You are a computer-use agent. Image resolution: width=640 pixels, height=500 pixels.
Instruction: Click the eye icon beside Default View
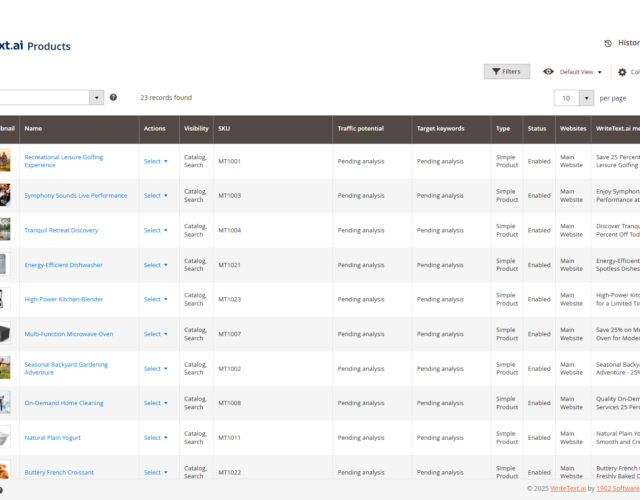(x=548, y=72)
